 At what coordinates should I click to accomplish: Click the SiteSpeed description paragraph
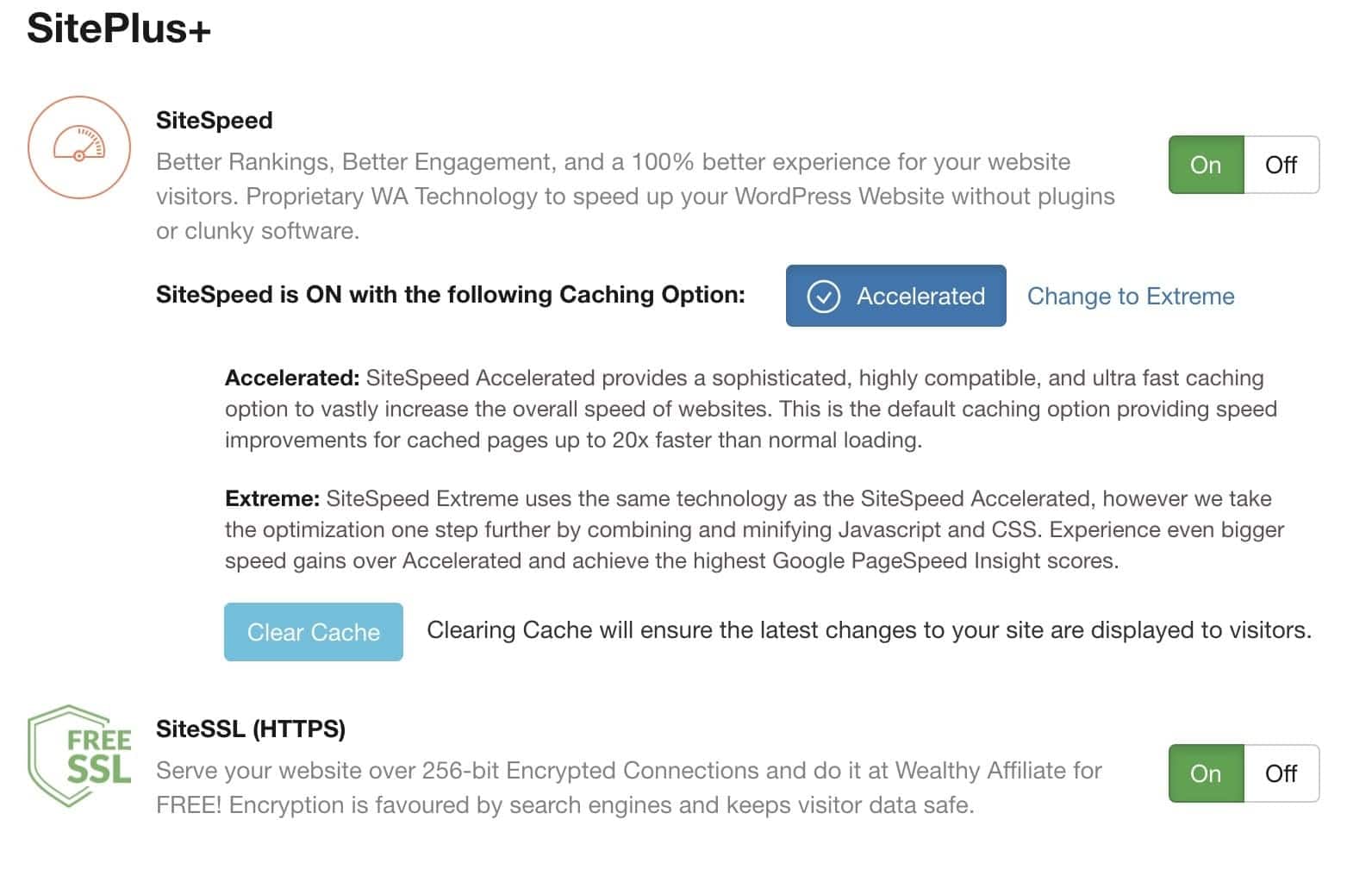635,197
